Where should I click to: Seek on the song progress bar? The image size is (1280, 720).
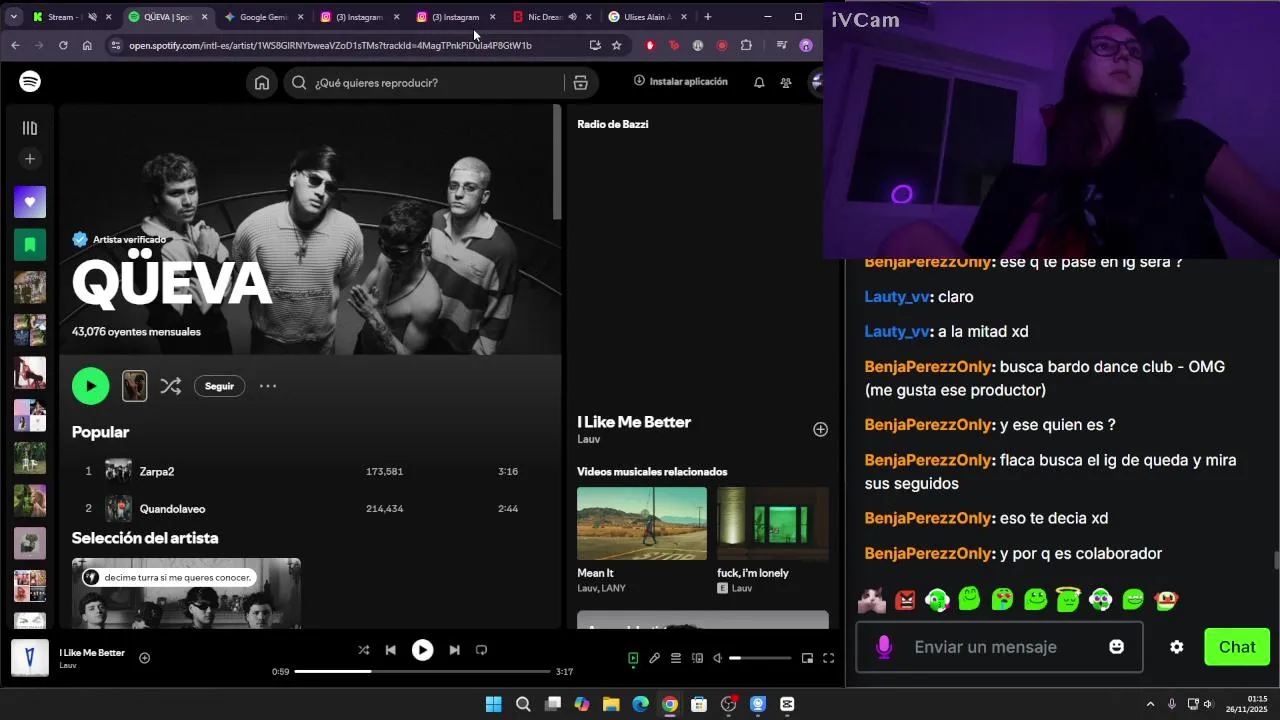(422, 672)
